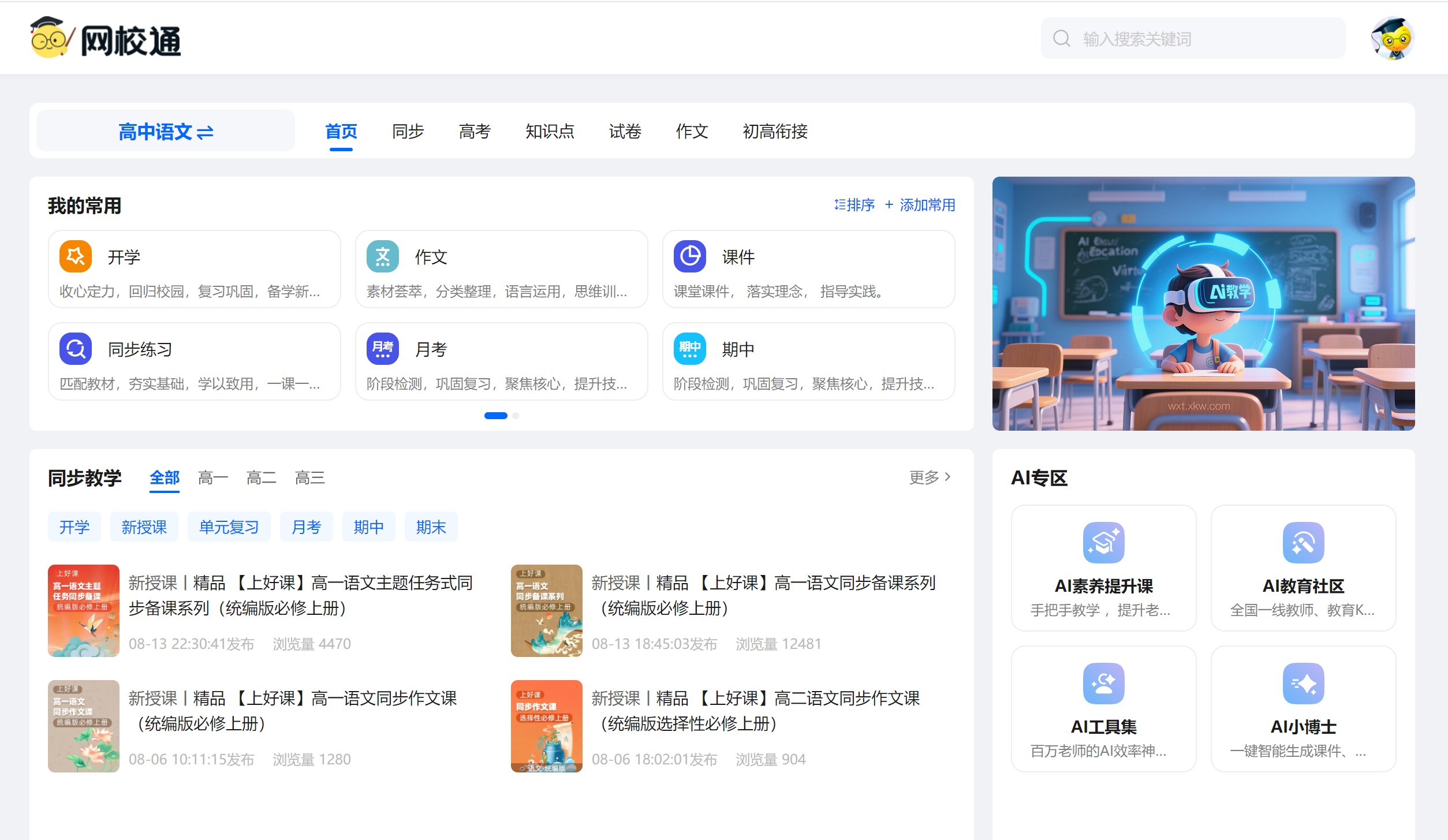The image size is (1448, 840).
Task: Expand 更多 in 同步教学 section
Action: pos(930,477)
